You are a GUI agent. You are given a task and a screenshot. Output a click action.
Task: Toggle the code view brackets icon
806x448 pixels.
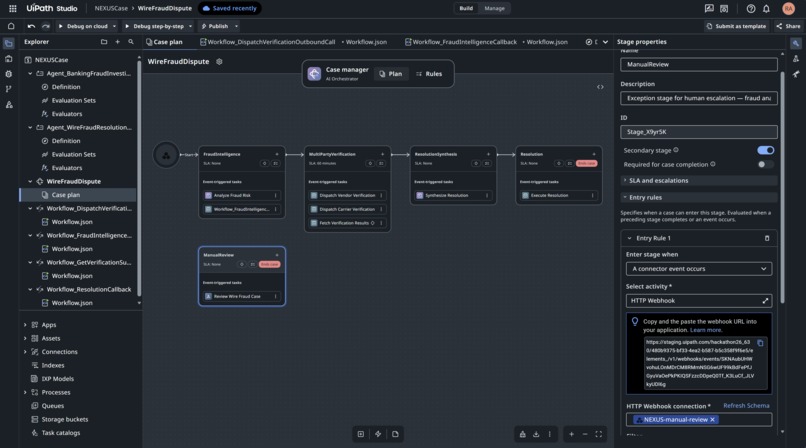(x=600, y=87)
